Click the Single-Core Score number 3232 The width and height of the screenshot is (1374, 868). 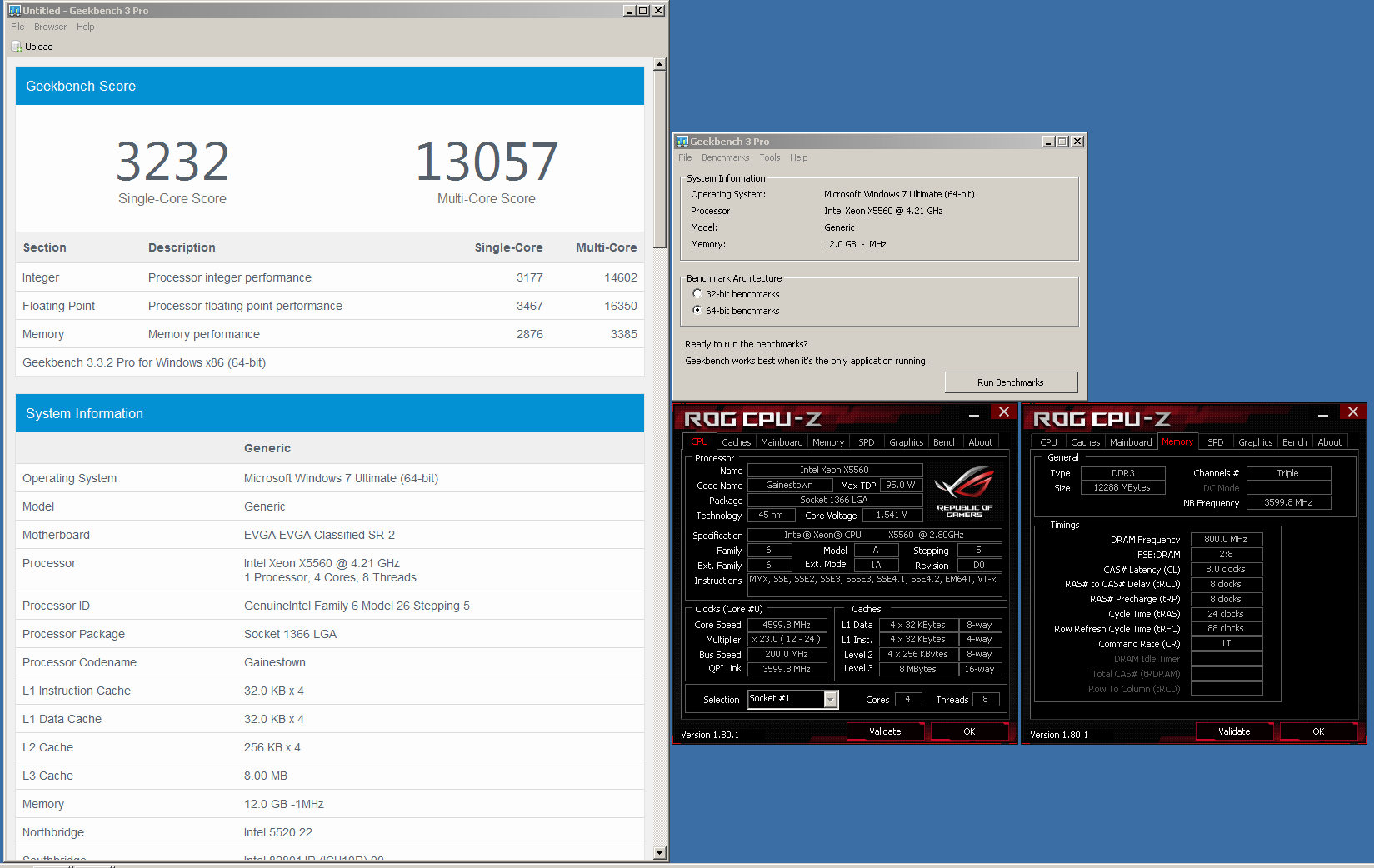172,162
